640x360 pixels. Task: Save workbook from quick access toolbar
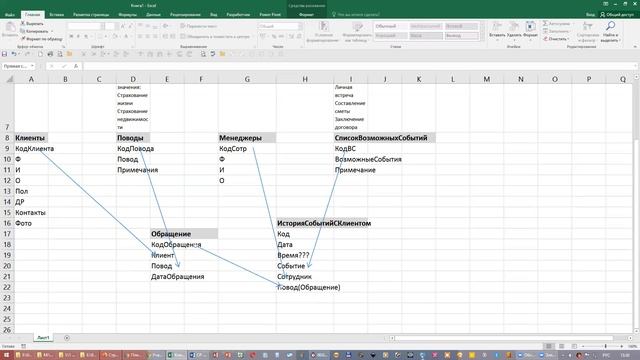[4, 54]
